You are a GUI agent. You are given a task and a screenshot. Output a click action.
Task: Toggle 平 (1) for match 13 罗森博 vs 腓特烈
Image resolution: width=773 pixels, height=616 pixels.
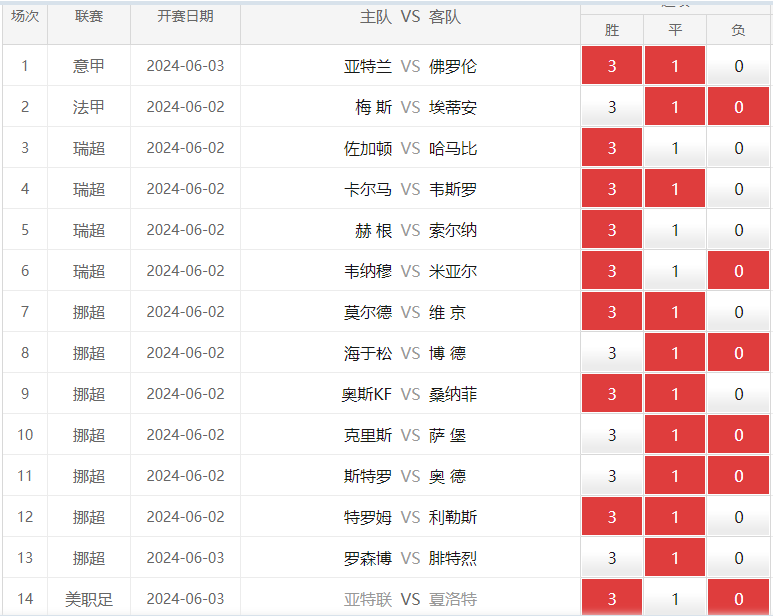tap(675, 557)
